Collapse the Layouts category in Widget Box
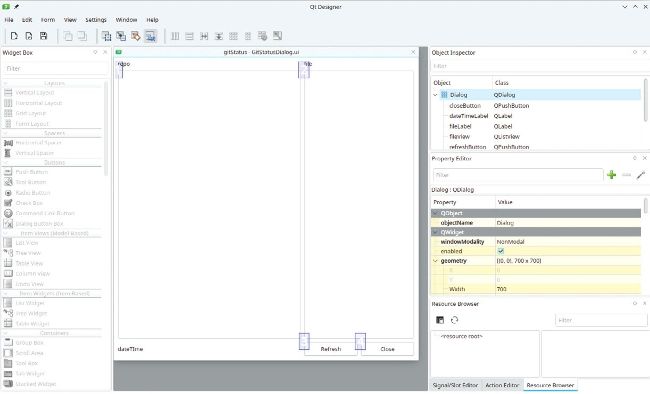The width and height of the screenshot is (650, 394). tap(6, 83)
